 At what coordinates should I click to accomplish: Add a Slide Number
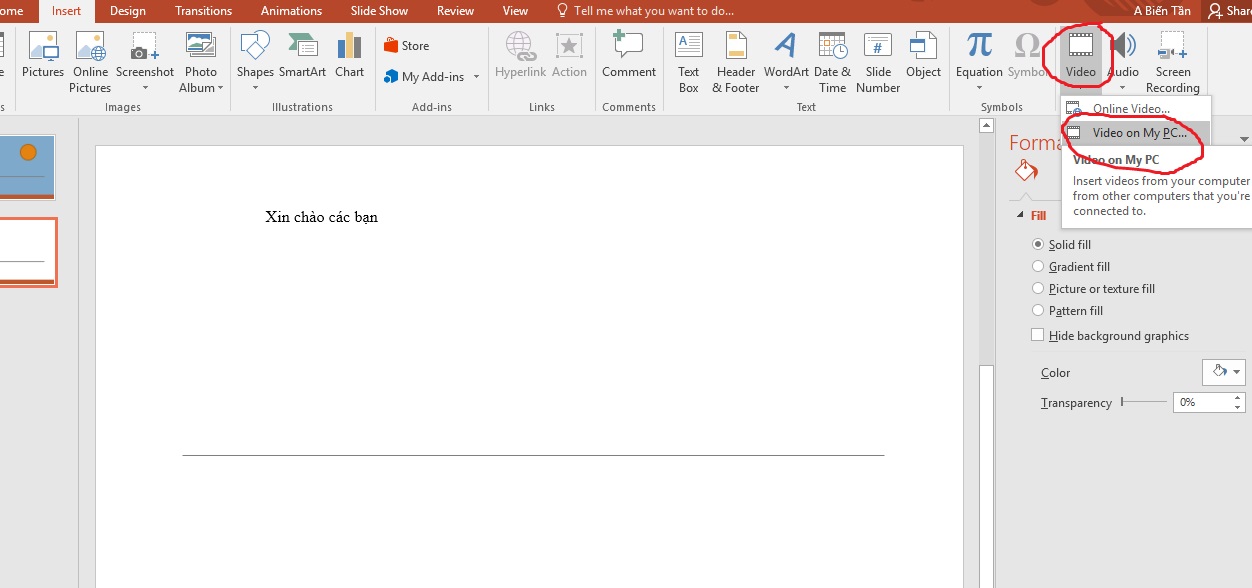tap(878, 60)
